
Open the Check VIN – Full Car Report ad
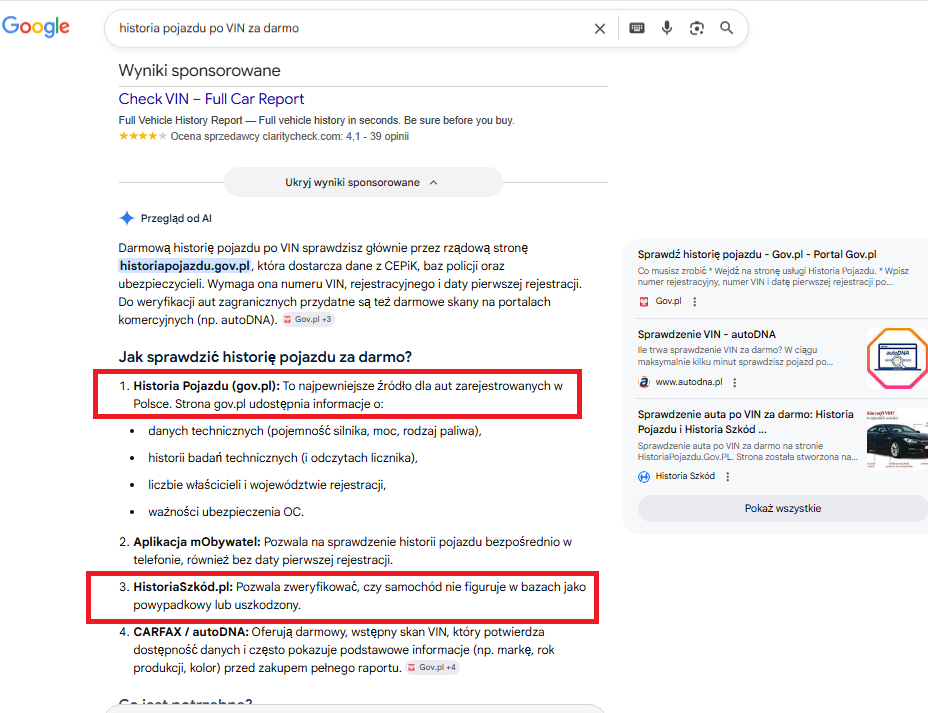pos(211,99)
